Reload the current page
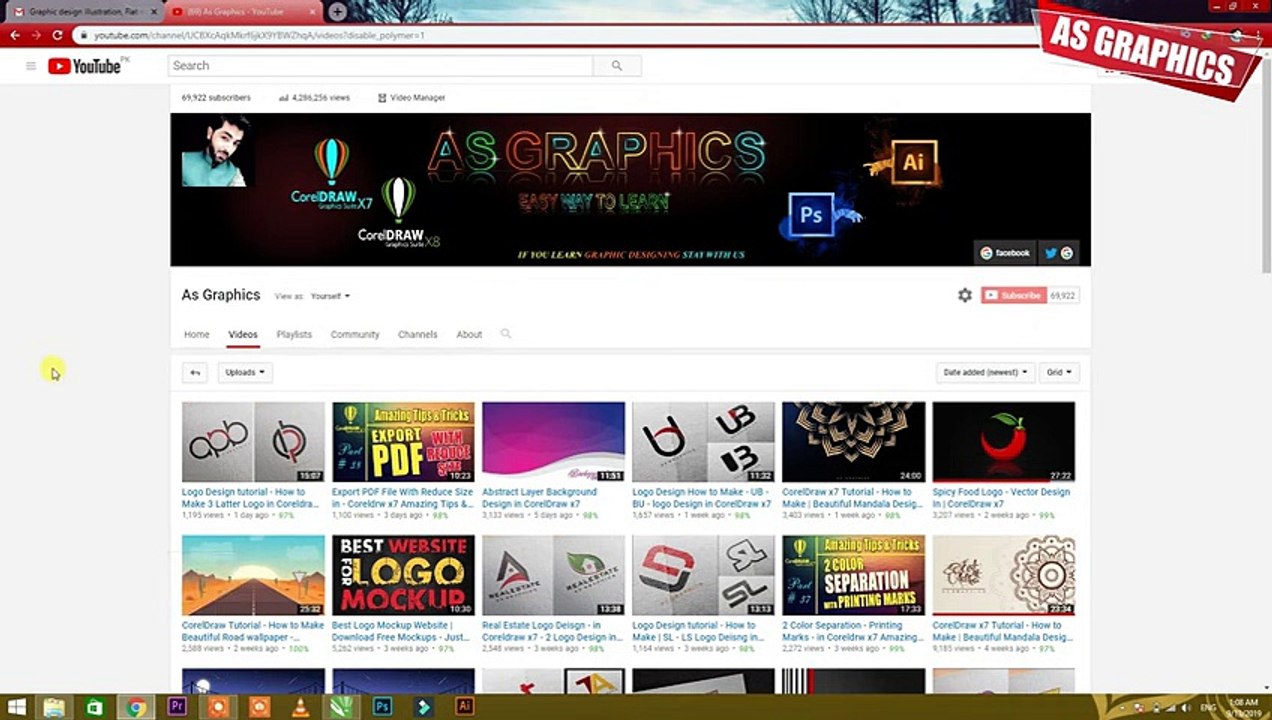Viewport: 1272px width, 720px height. [x=57, y=35]
